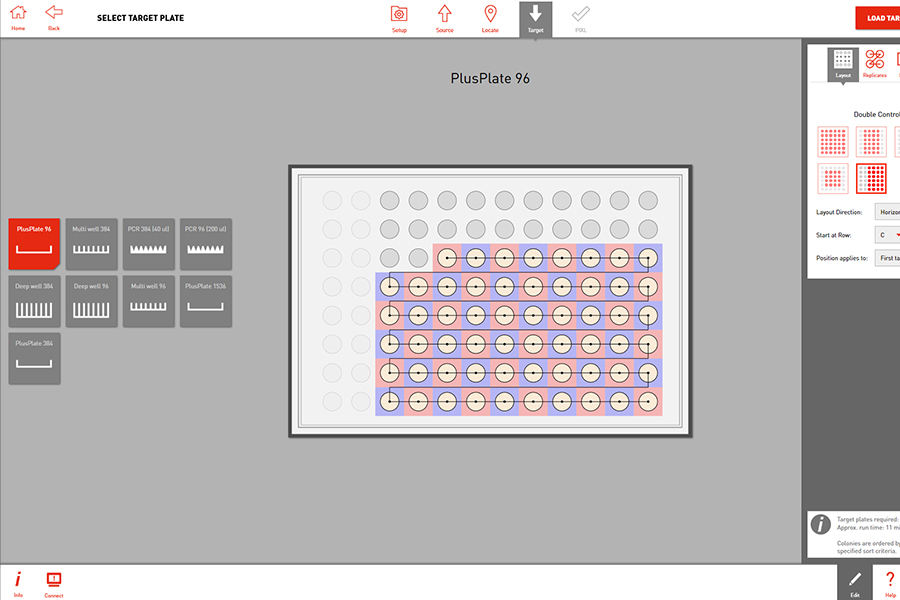Screen dimensions: 900x600
Task: Choose the PlusPlate 1536 plate
Action: pyautogui.click(x=205, y=301)
